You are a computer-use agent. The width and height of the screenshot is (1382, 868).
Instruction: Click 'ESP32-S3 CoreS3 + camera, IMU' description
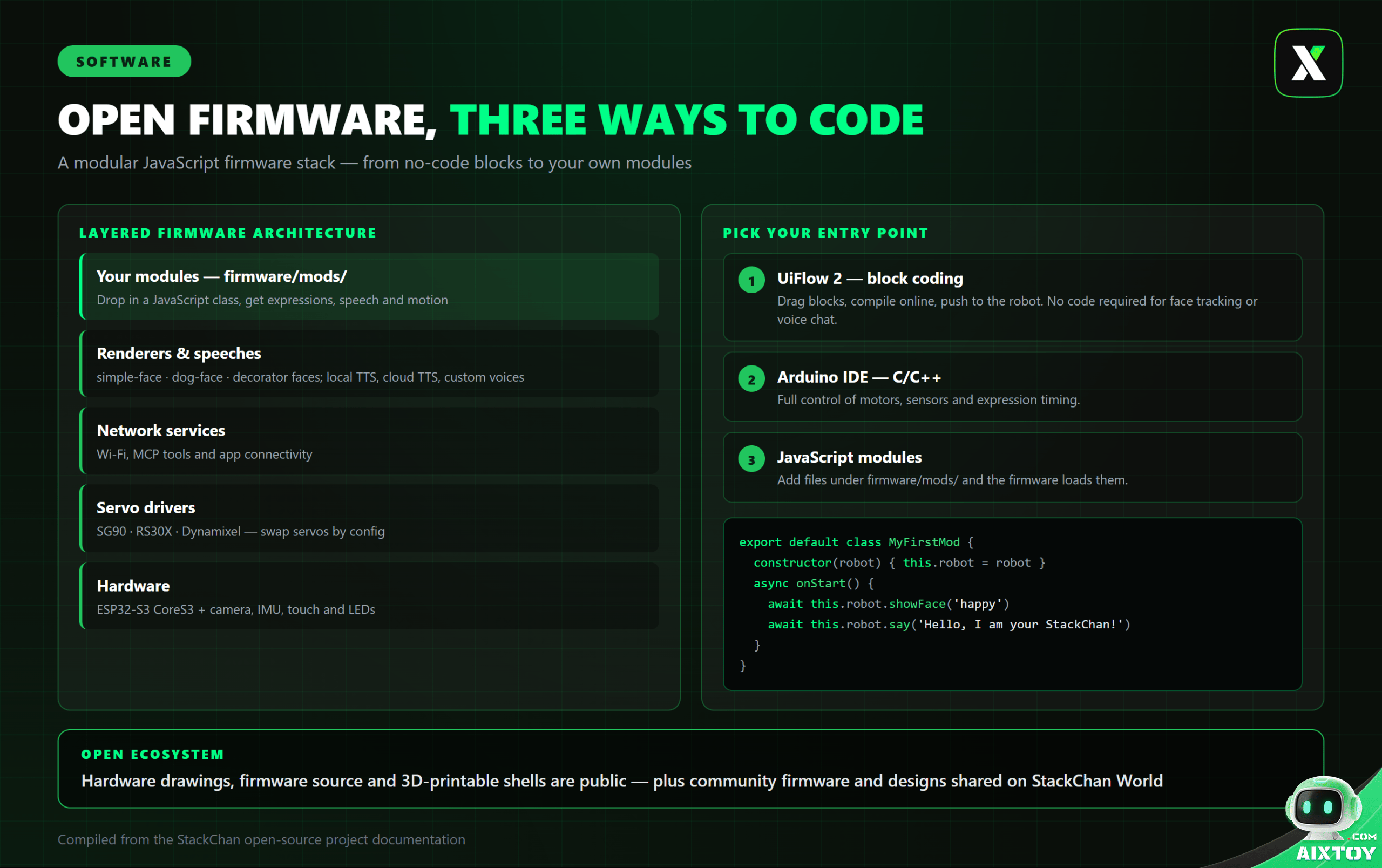[235, 609]
